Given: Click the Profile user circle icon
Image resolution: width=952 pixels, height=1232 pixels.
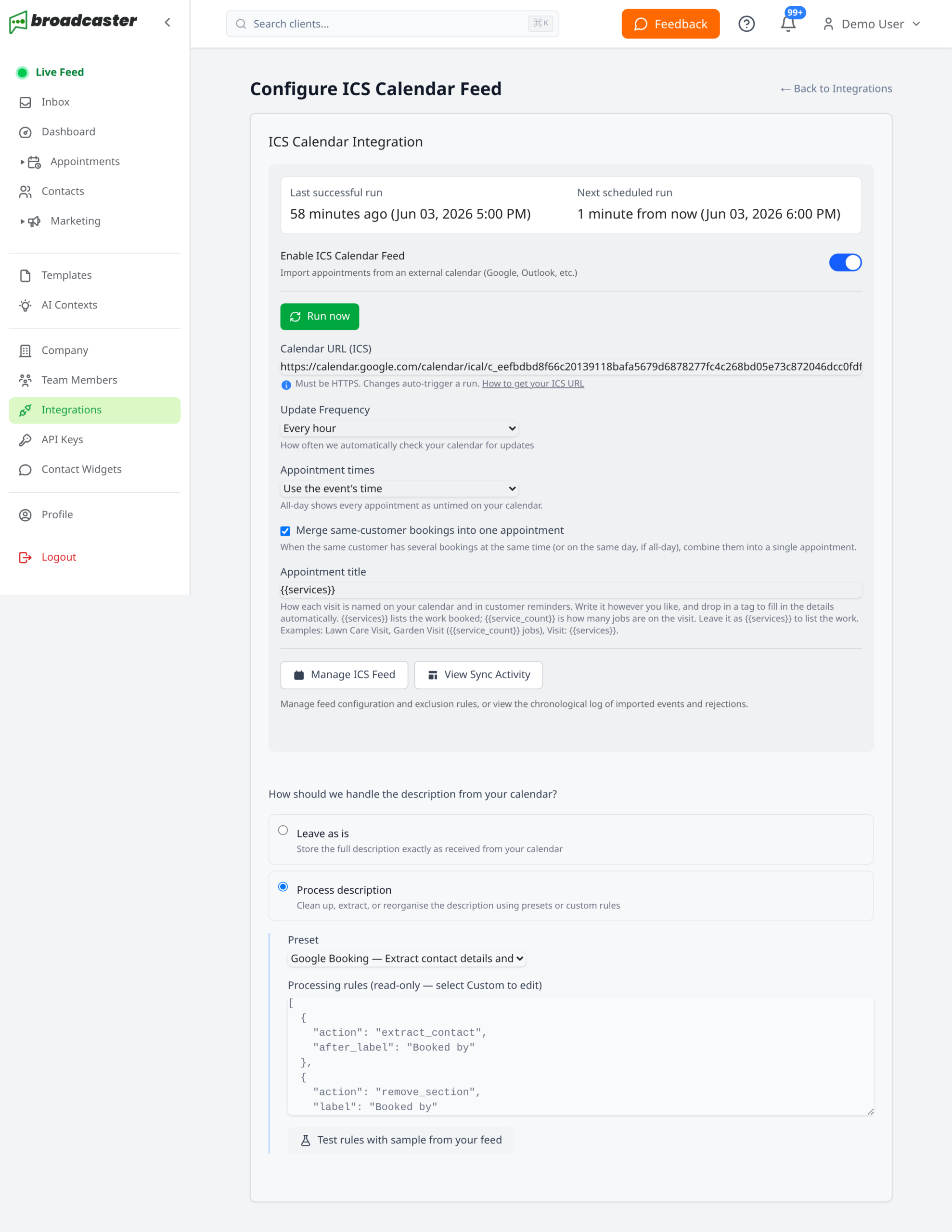Looking at the screenshot, I should point(26,515).
